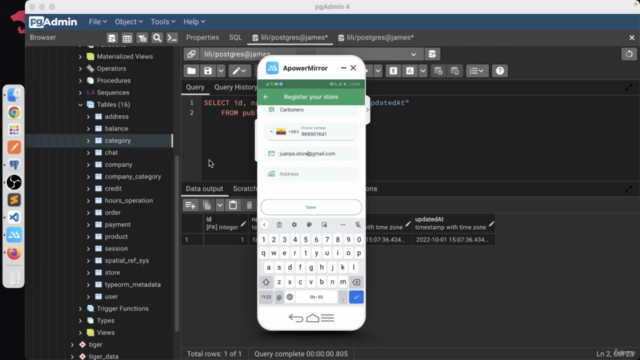This screenshot has height=360, width=640.
Task: Tap the Android home navigation button
Action: coord(312,318)
